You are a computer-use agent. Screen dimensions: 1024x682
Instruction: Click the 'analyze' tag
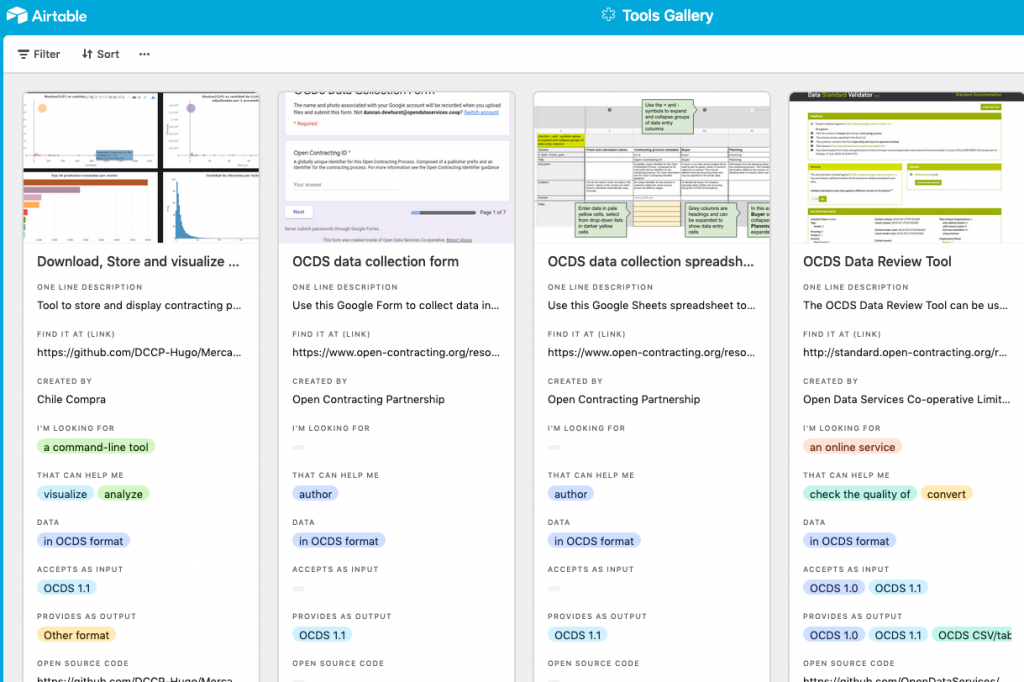pyautogui.click(x=123, y=494)
